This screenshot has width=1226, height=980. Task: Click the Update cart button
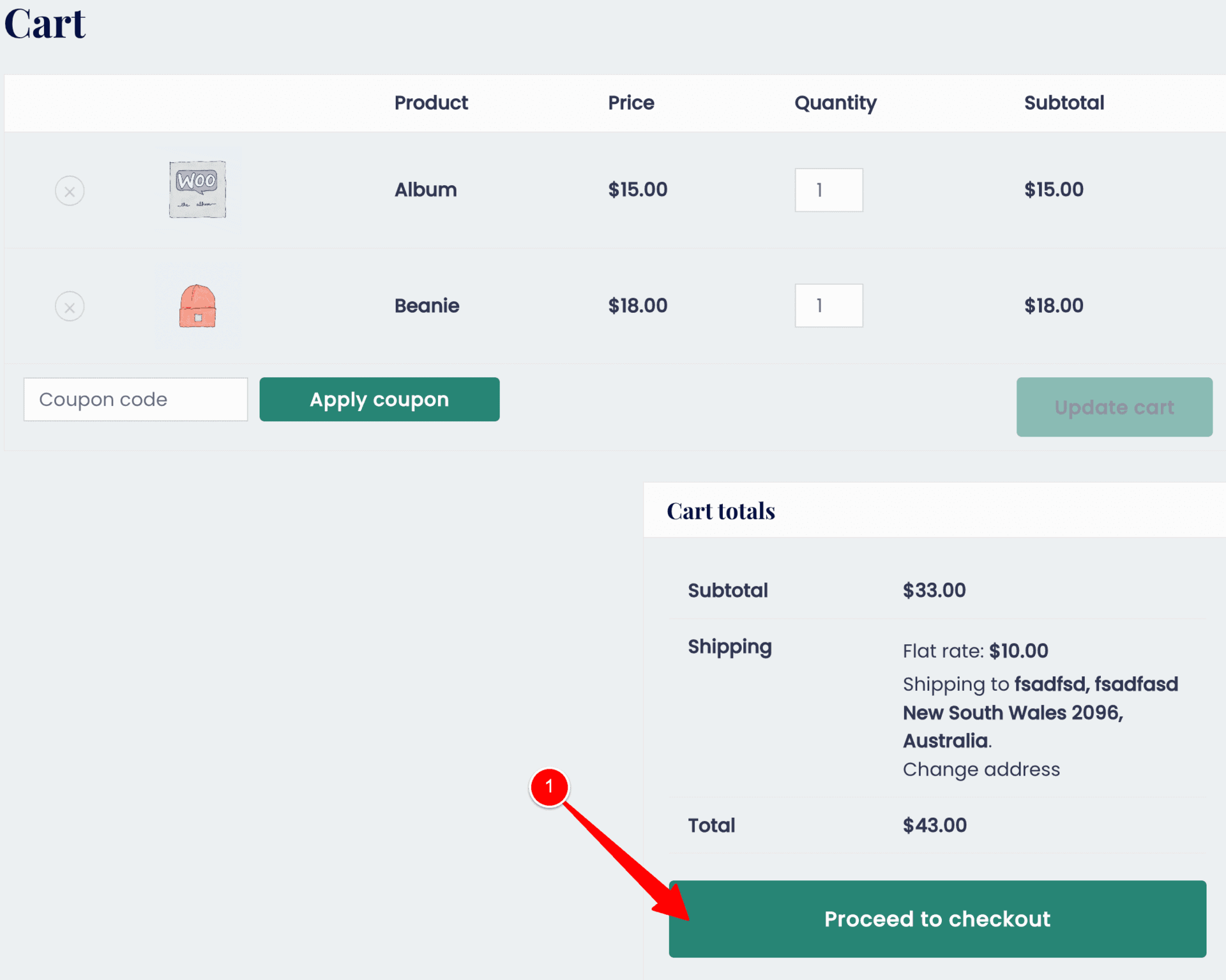1114,407
